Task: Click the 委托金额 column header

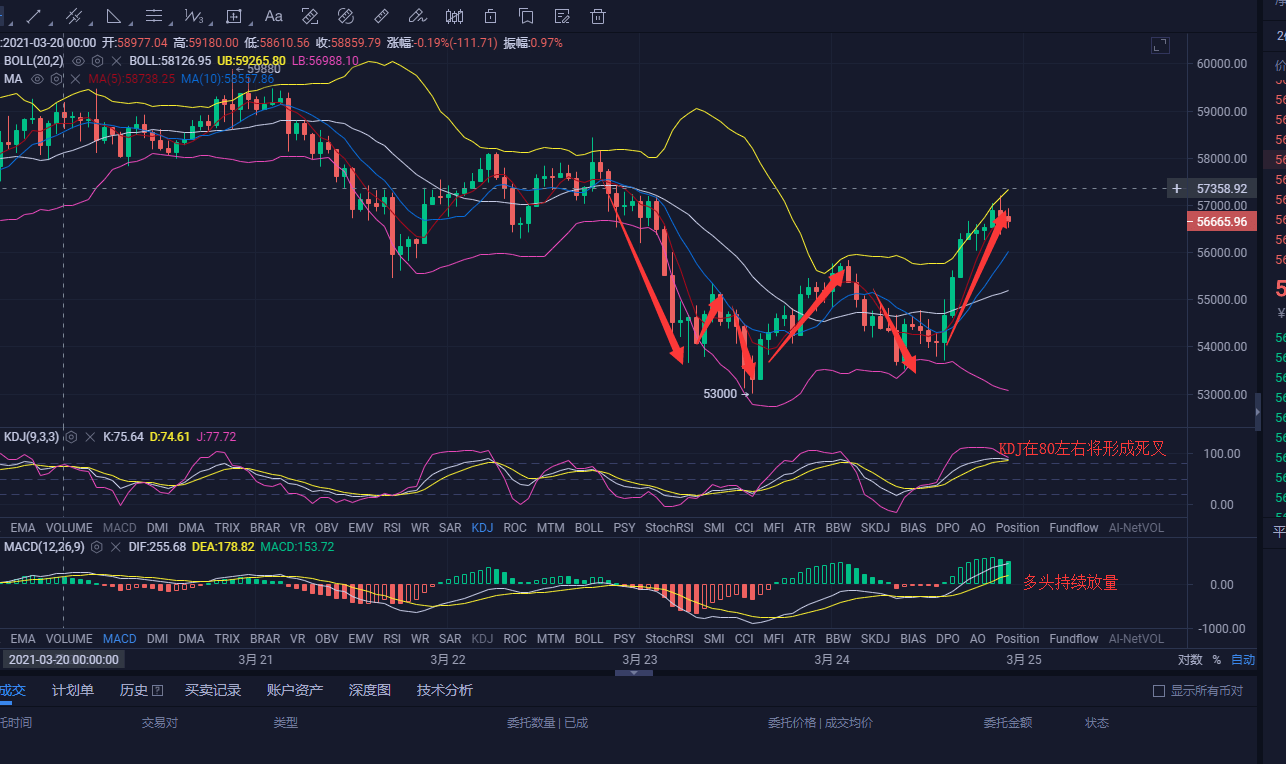Action: click(1007, 722)
